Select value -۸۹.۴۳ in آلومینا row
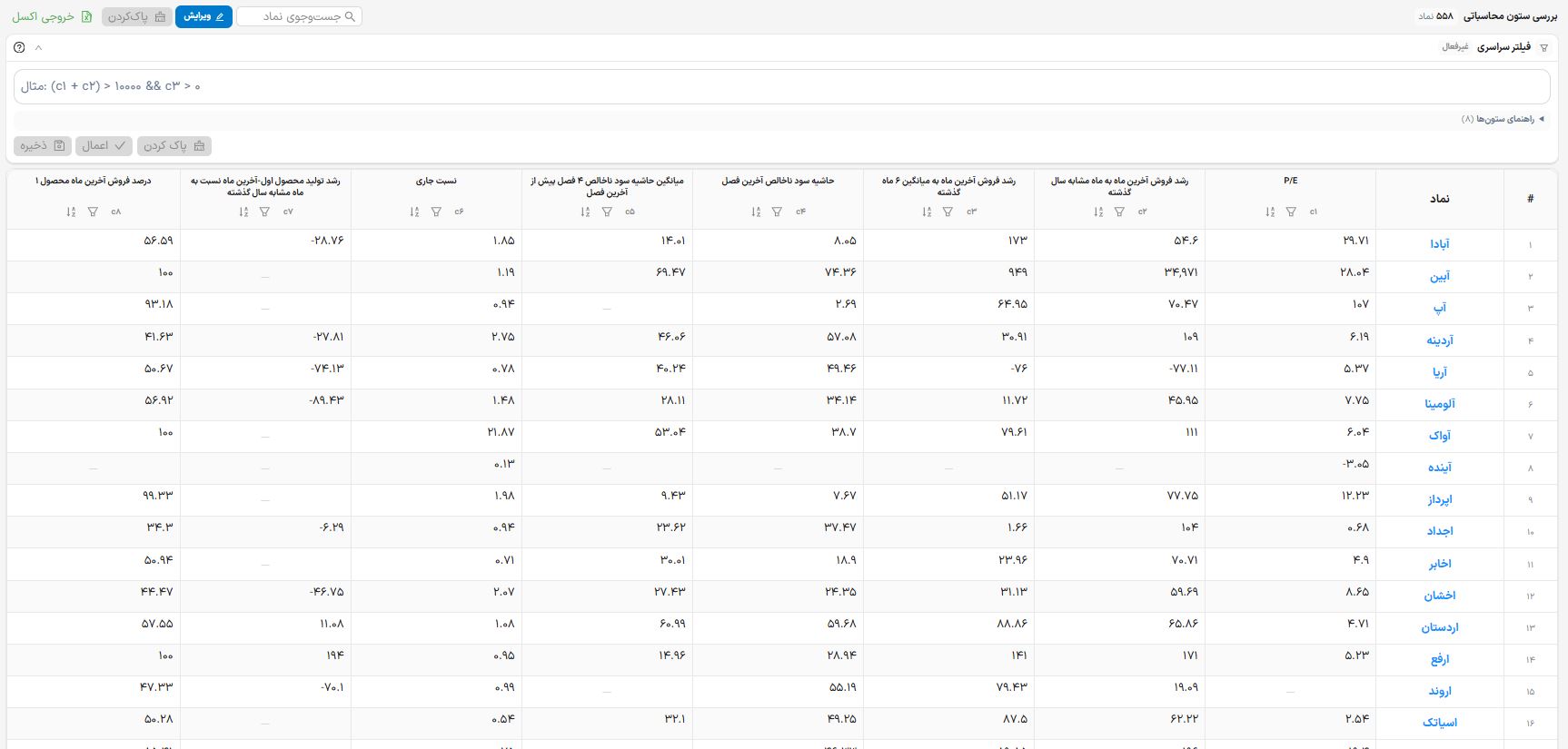 coord(327,400)
